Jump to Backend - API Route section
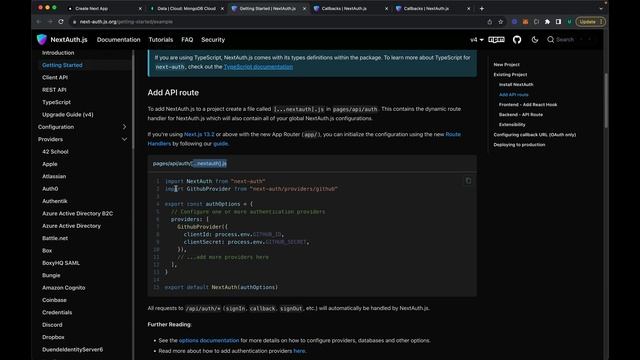The image size is (640, 360). (521, 115)
